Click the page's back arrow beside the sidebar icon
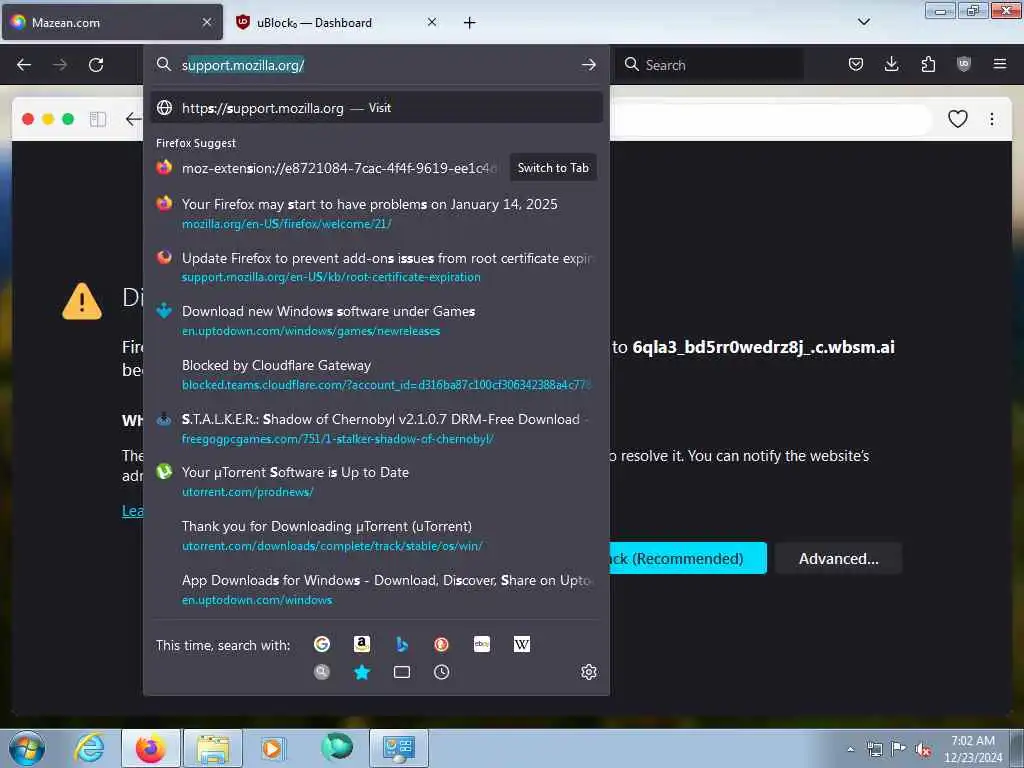1024x768 pixels. [133, 119]
